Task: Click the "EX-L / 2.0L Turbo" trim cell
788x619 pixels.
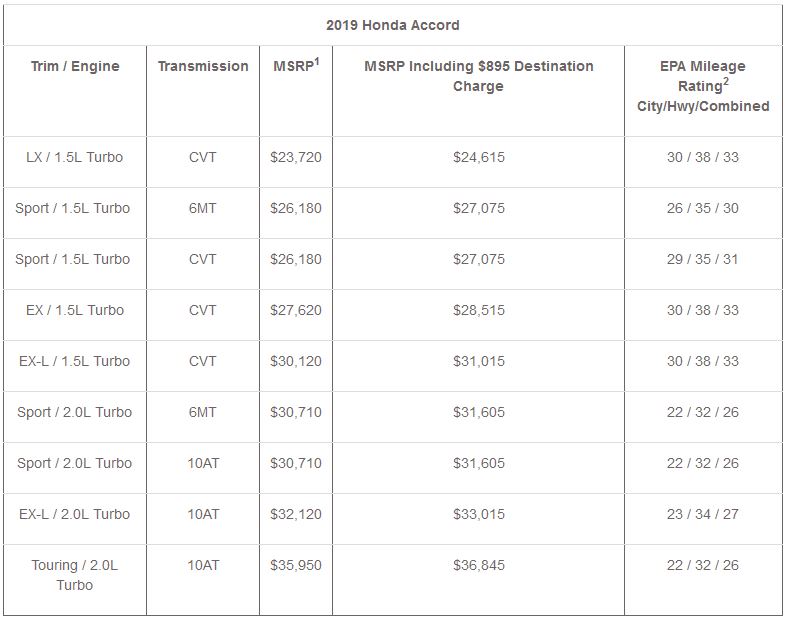Action: pos(75,514)
